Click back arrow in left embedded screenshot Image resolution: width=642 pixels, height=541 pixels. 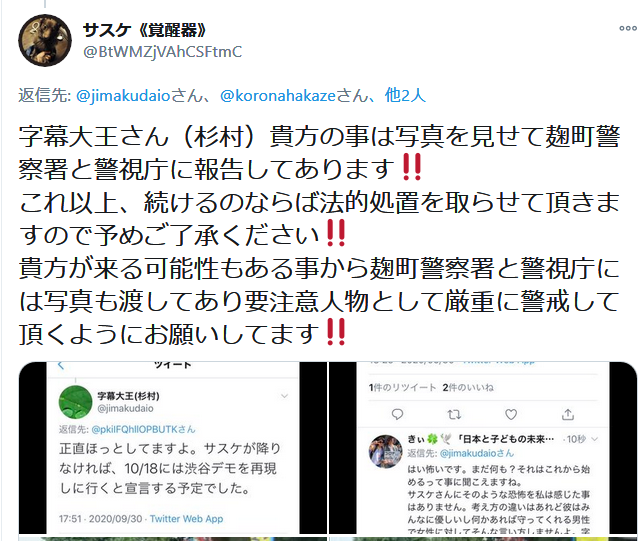click(x=61, y=365)
